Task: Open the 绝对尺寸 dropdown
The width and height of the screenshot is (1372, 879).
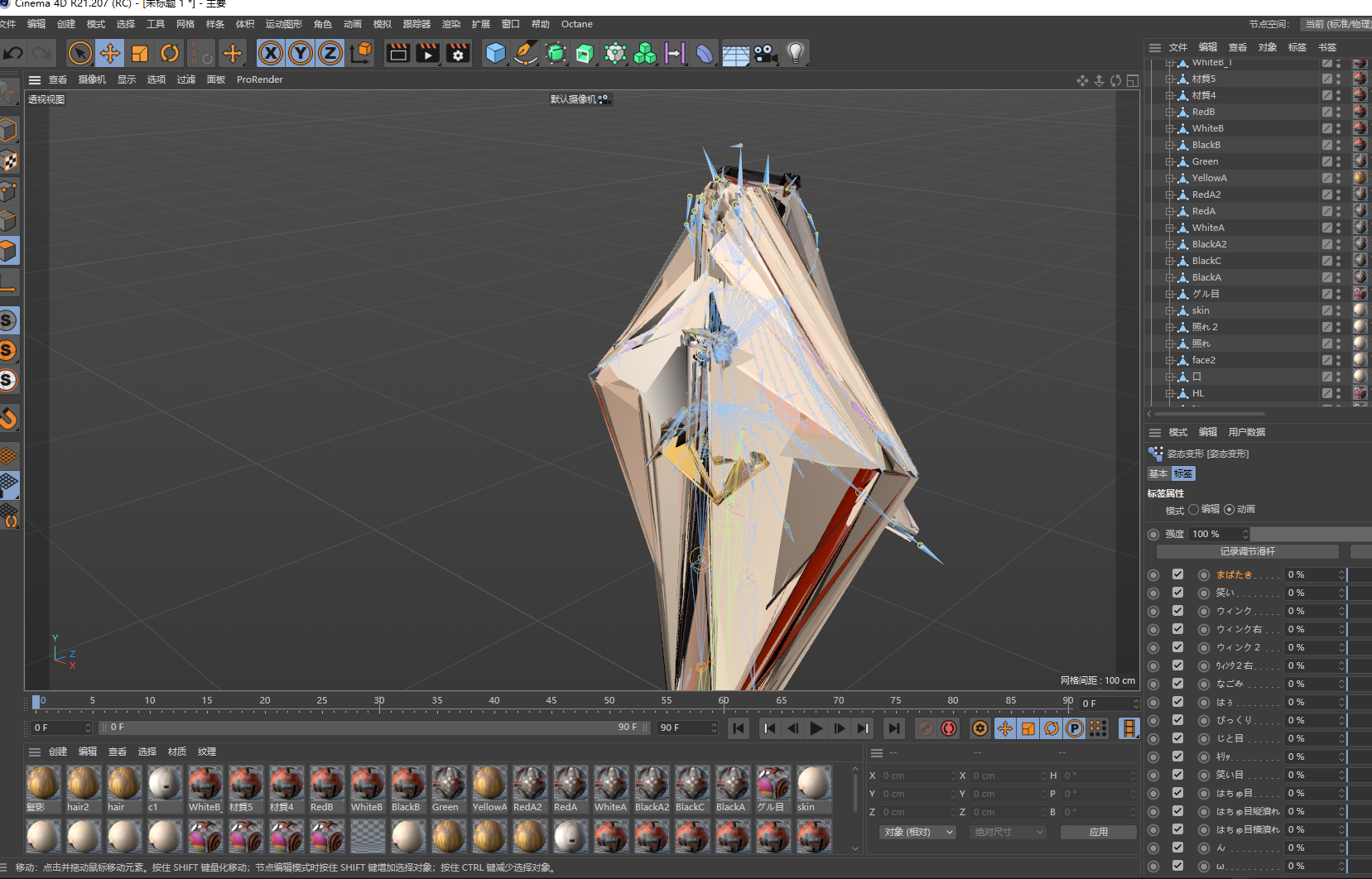Action: coord(1008,832)
